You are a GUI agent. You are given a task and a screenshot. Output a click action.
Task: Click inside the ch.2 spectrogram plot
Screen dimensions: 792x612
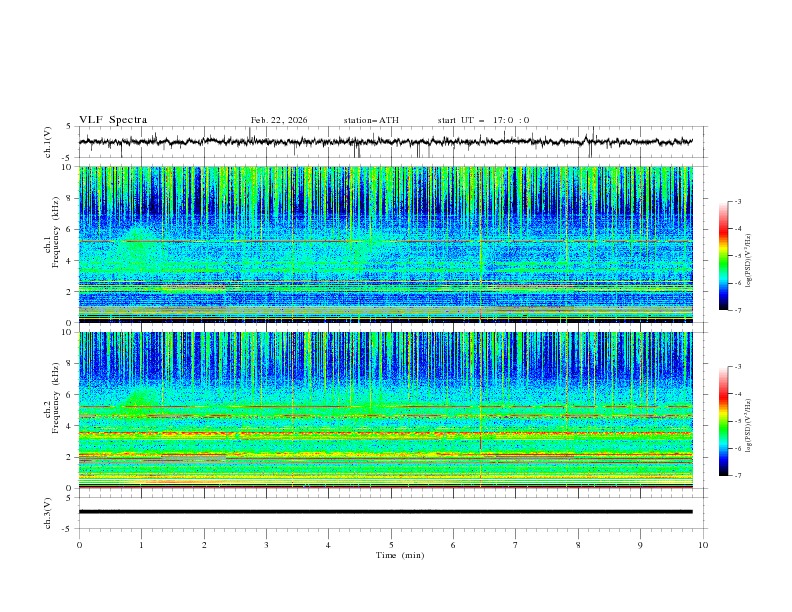(x=386, y=410)
